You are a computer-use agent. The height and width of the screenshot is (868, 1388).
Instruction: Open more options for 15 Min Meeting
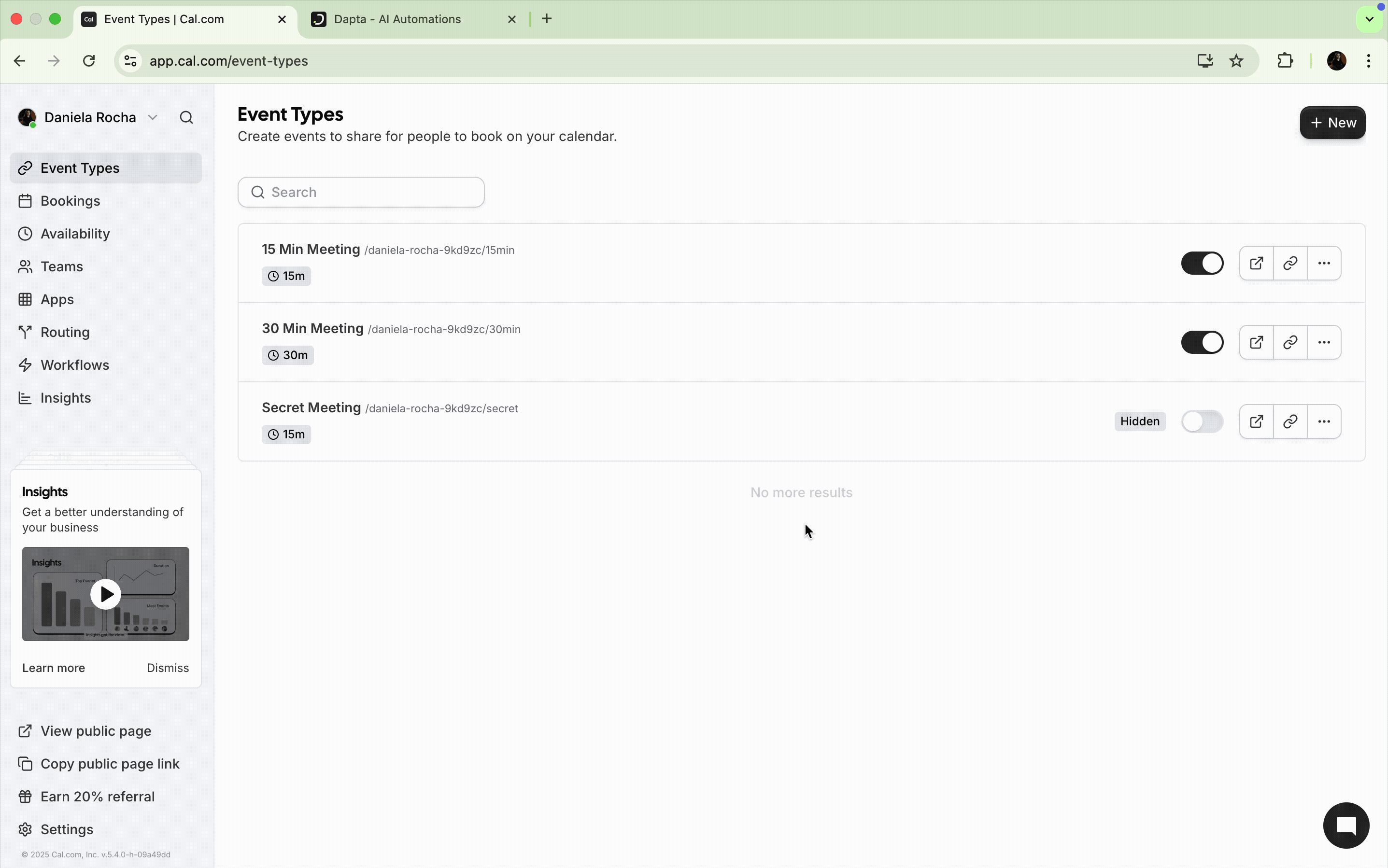[x=1324, y=264]
